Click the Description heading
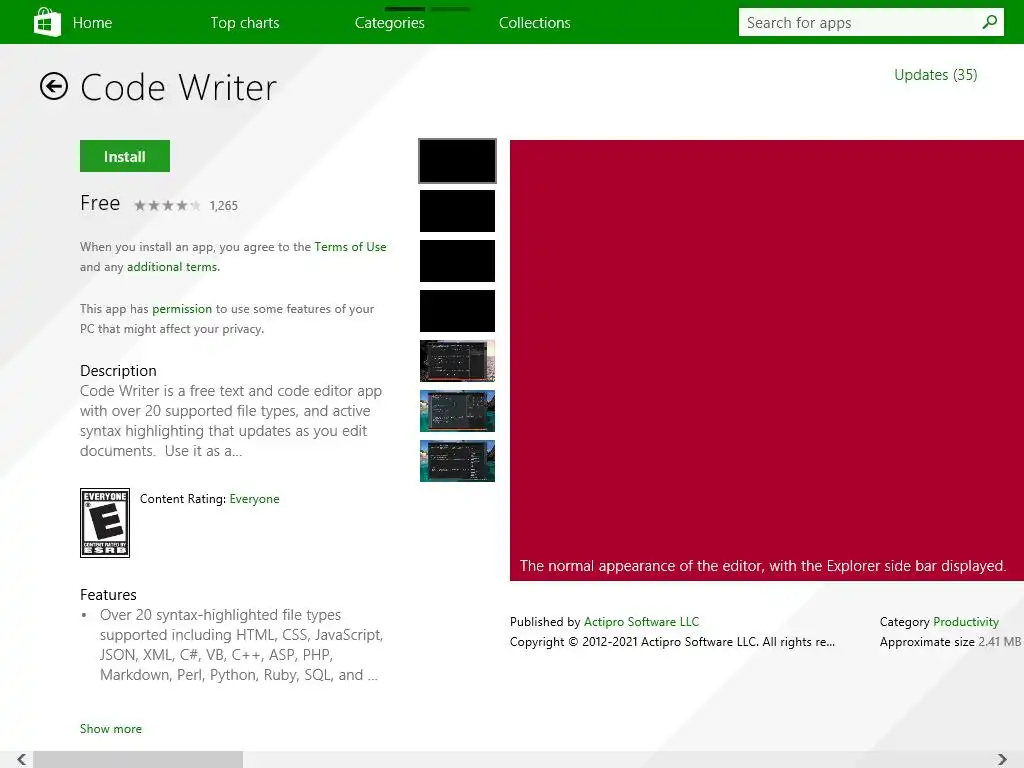Screen dimensions: 1024x768 point(118,371)
